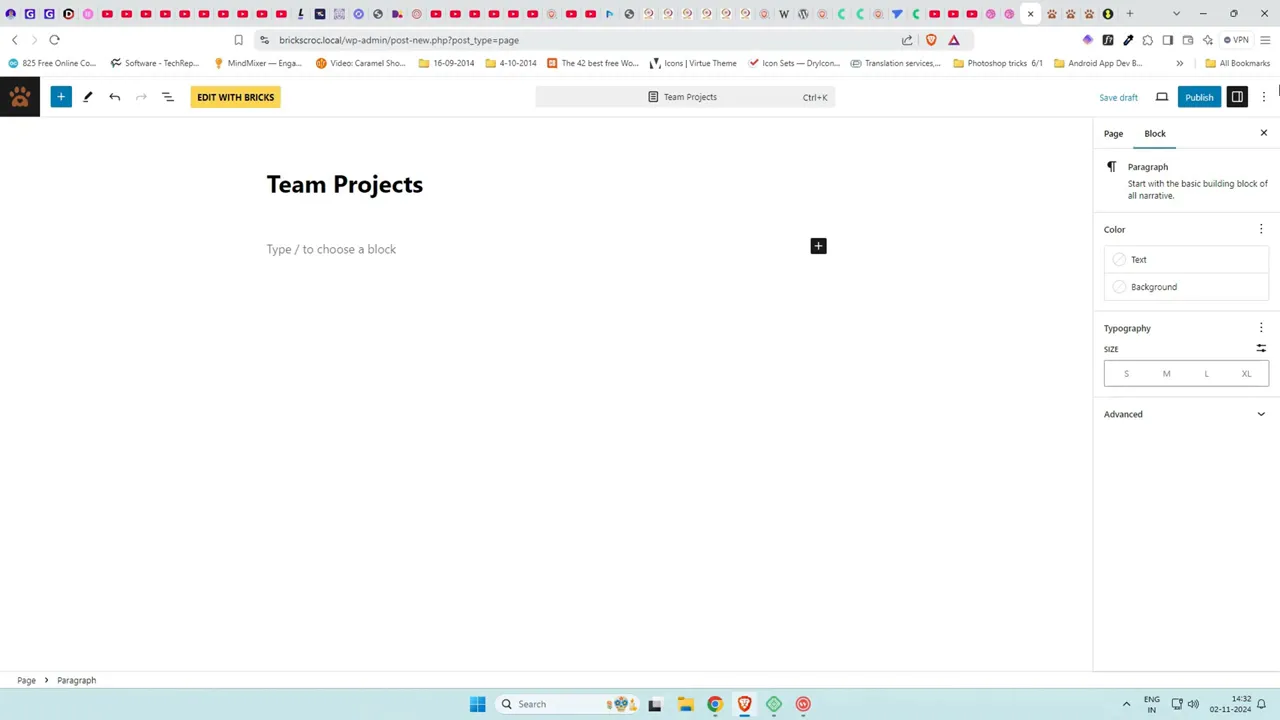
Task: Click the preview device icon near Publish
Action: (x=1161, y=97)
